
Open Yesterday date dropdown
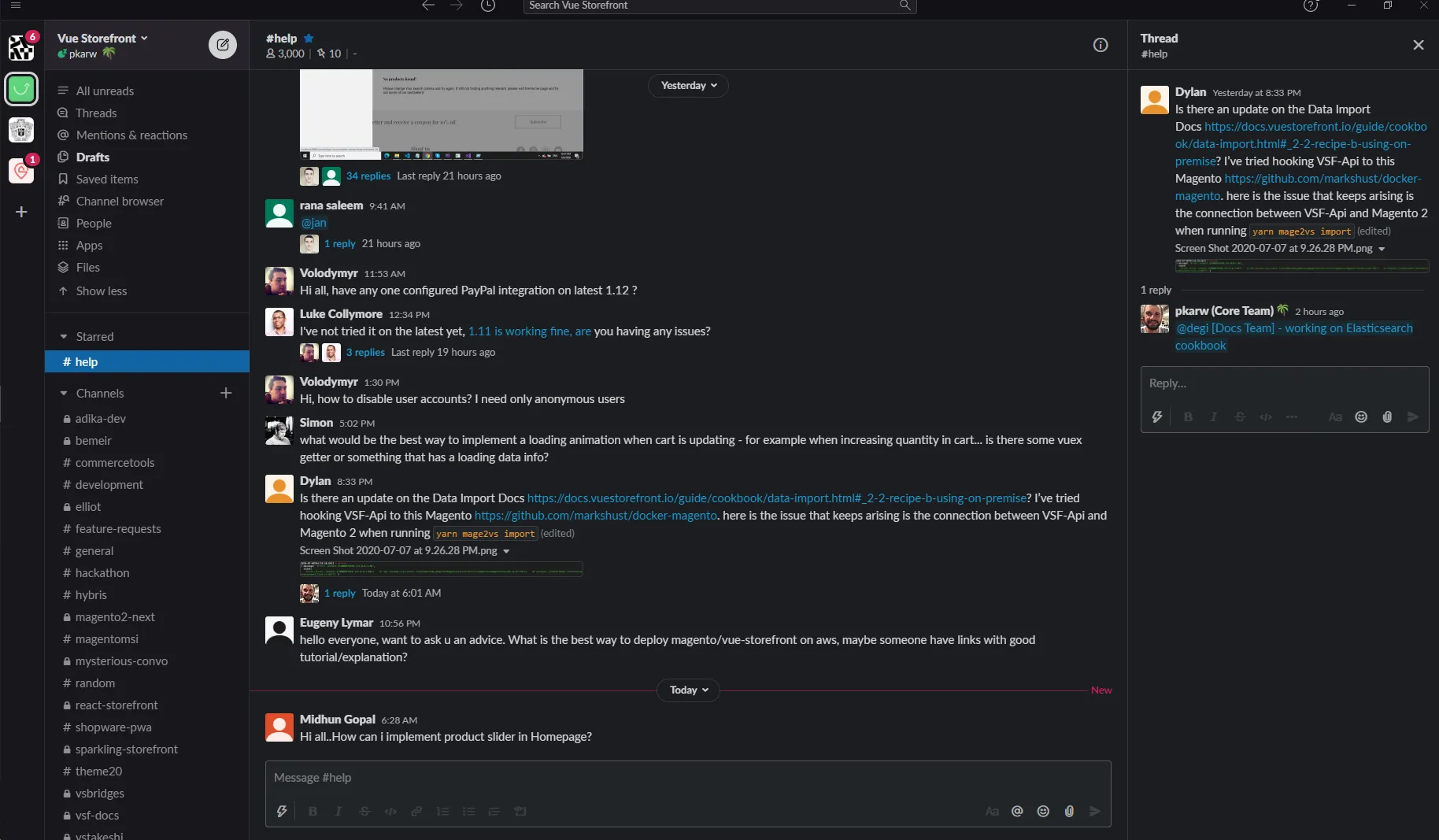(x=688, y=85)
